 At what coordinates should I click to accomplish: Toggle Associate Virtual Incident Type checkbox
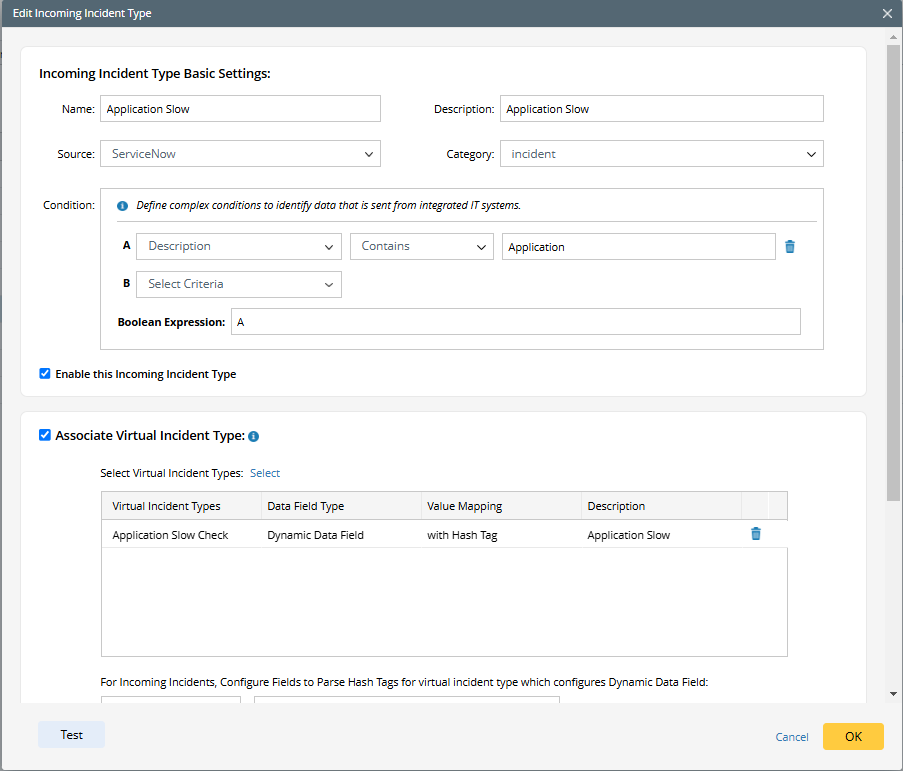[45, 435]
